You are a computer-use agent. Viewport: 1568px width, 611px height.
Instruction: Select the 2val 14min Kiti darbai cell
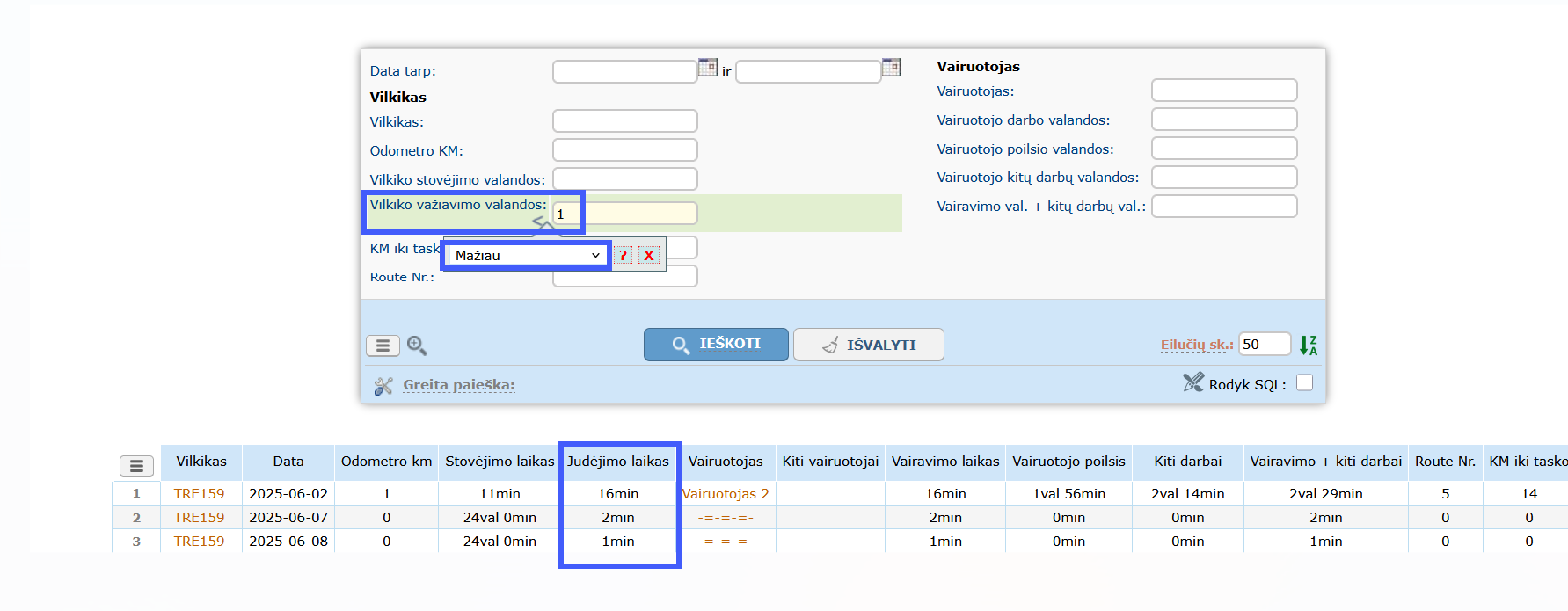click(1188, 494)
